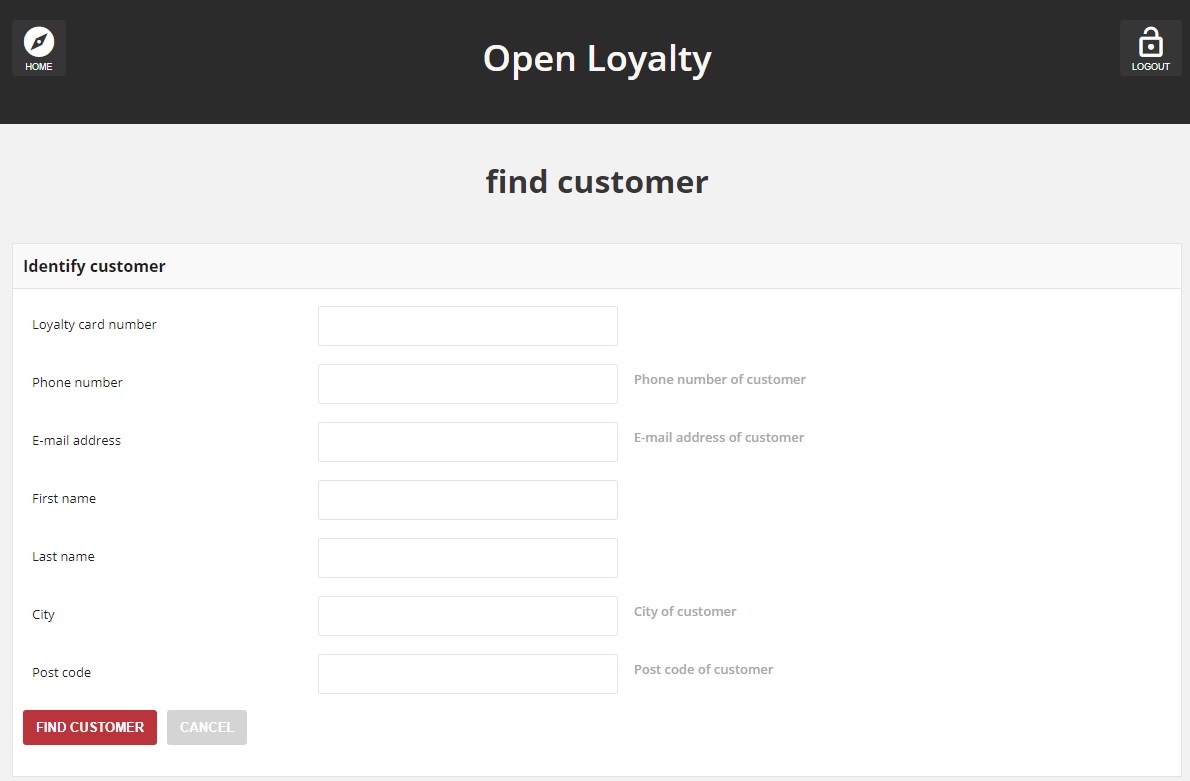The height and width of the screenshot is (781, 1190).
Task: Click the Open Loyalty header title
Action: pyautogui.click(x=597, y=59)
